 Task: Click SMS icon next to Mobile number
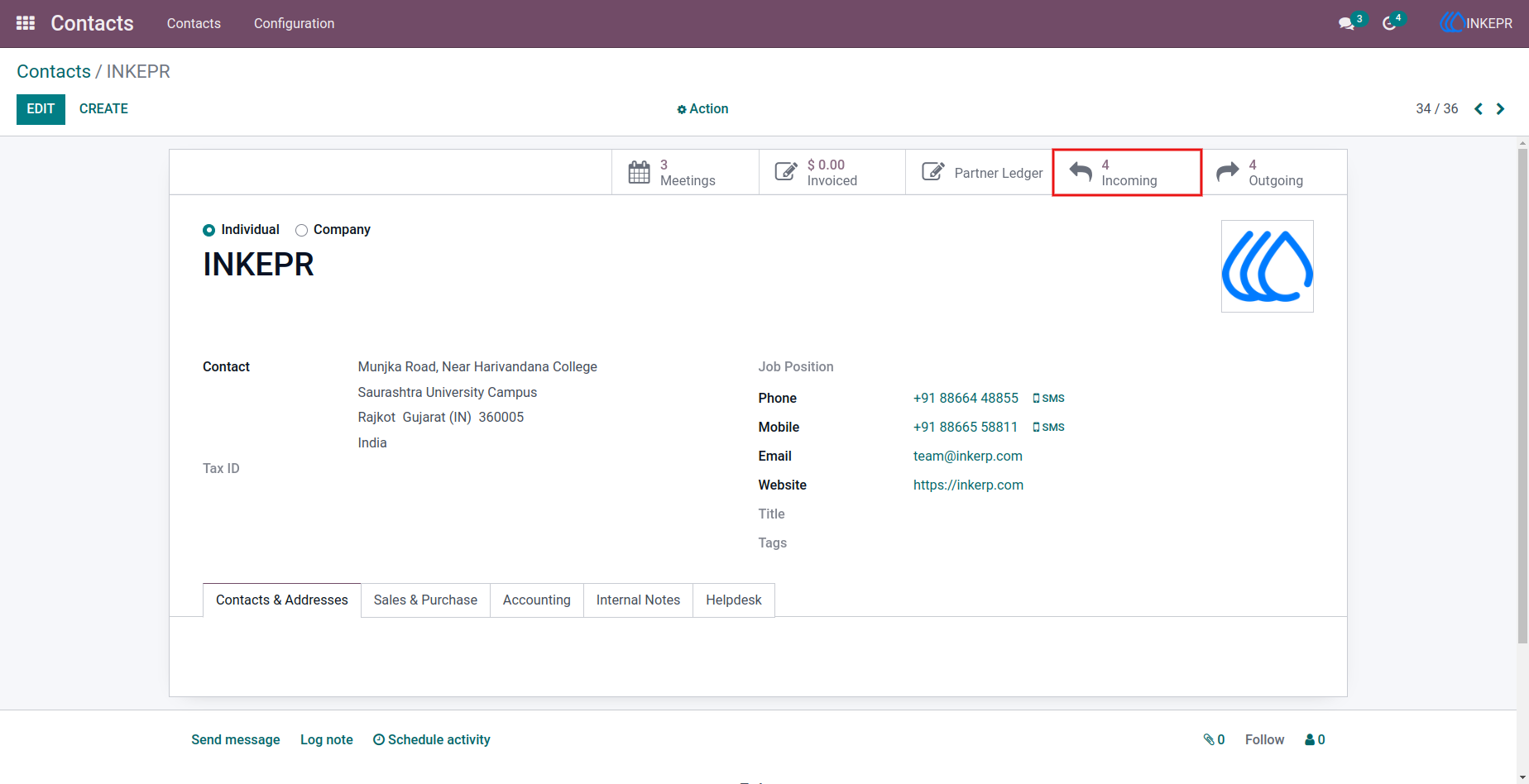pos(1048,428)
